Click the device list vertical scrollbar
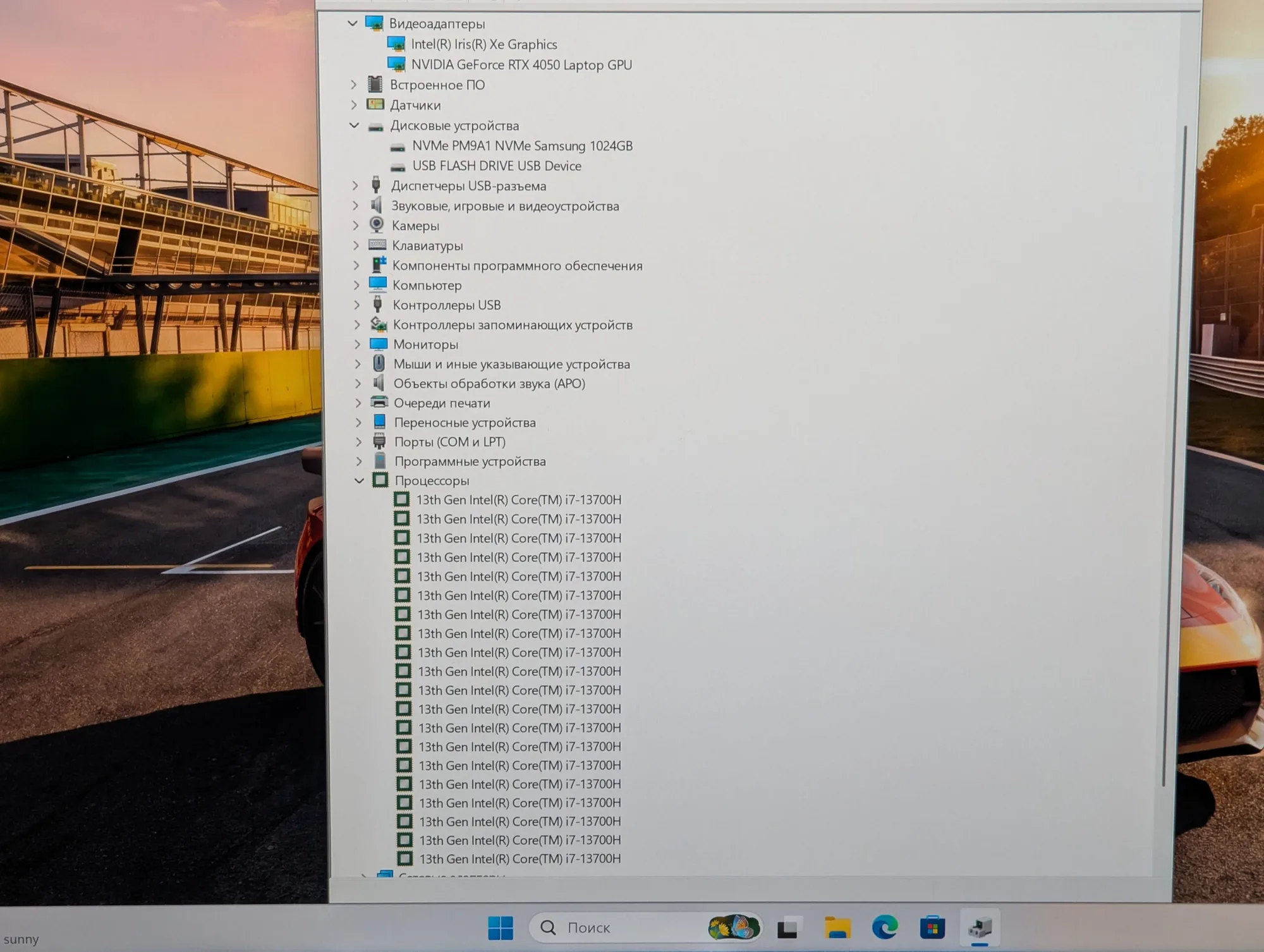The image size is (1264, 952). (1175, 455)
